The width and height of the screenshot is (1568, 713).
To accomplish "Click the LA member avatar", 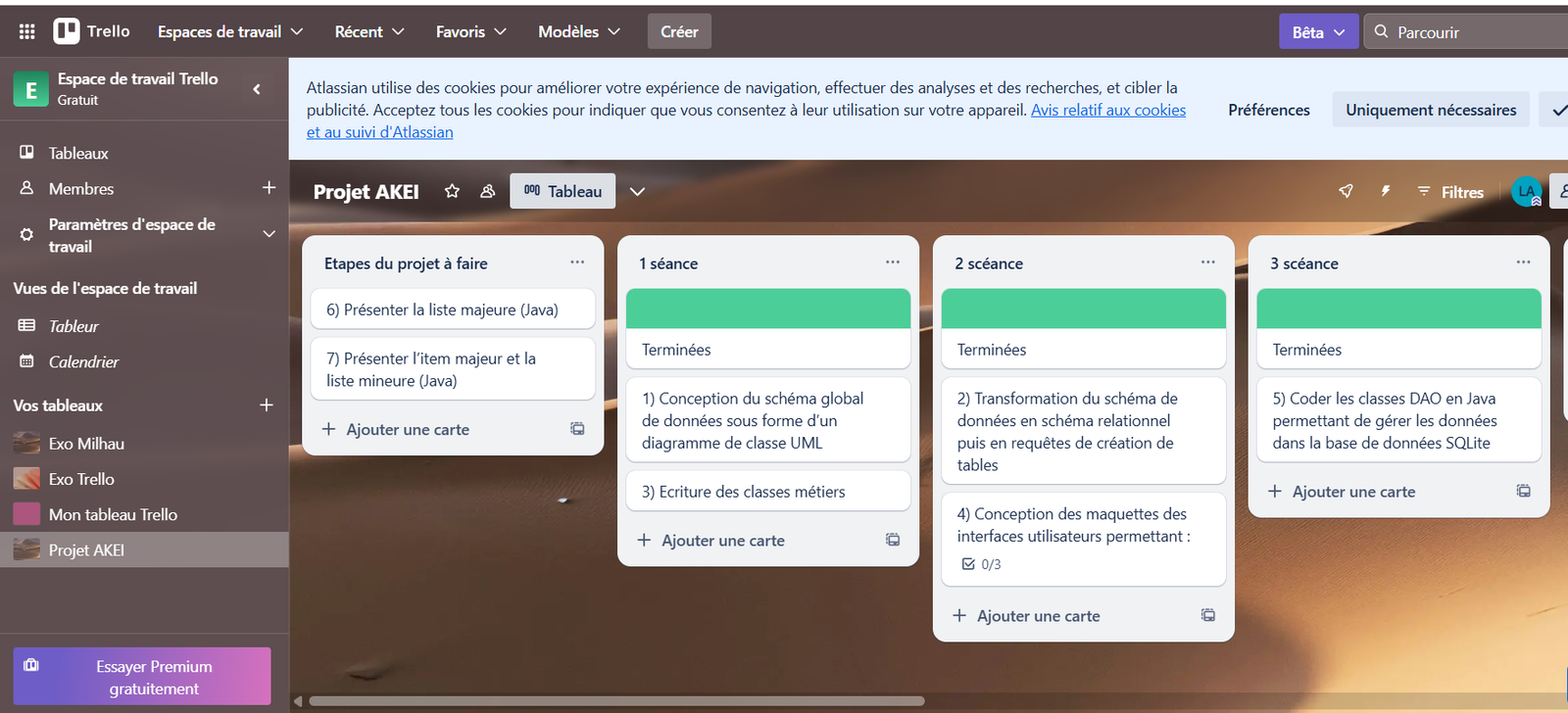I will [1526, 192].
